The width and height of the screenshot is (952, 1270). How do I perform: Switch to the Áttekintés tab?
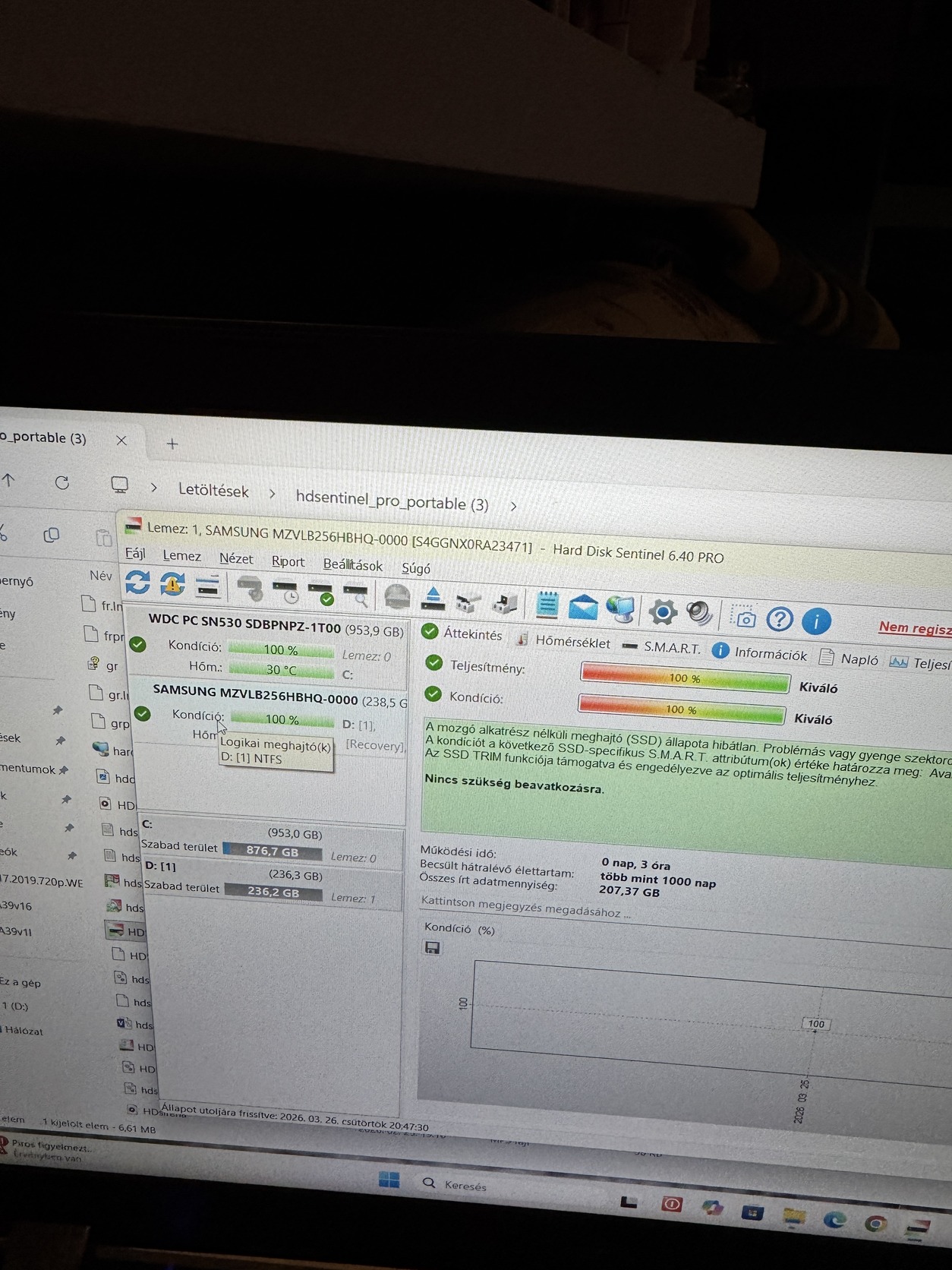tap(462, 633)
